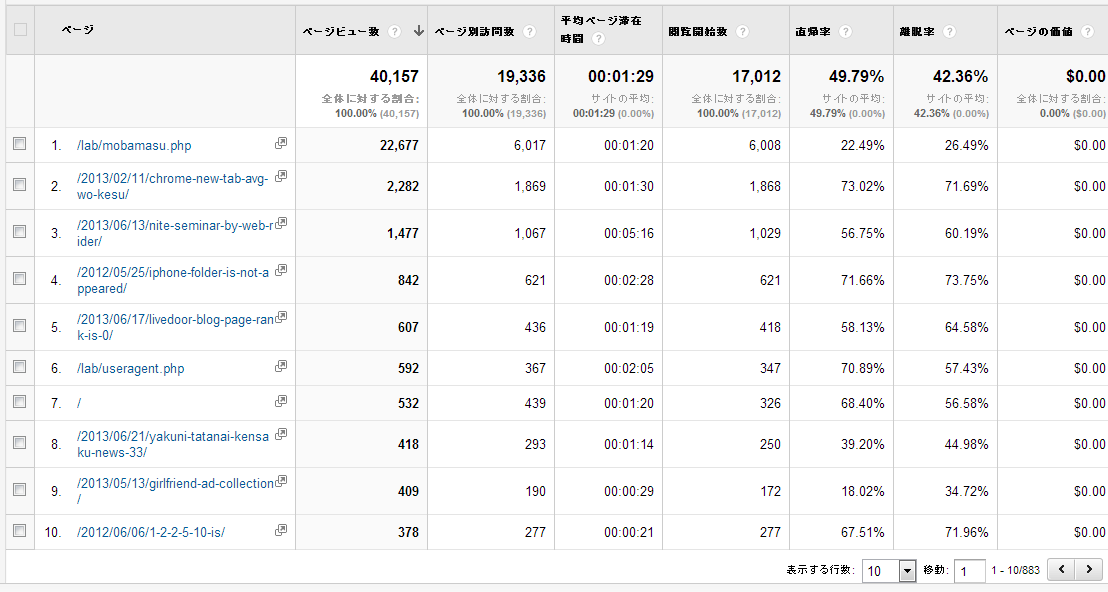Click help icon beside ページ別訪問数 header
The height and width of the screenshot is (592, 1108).
point(530,32)
